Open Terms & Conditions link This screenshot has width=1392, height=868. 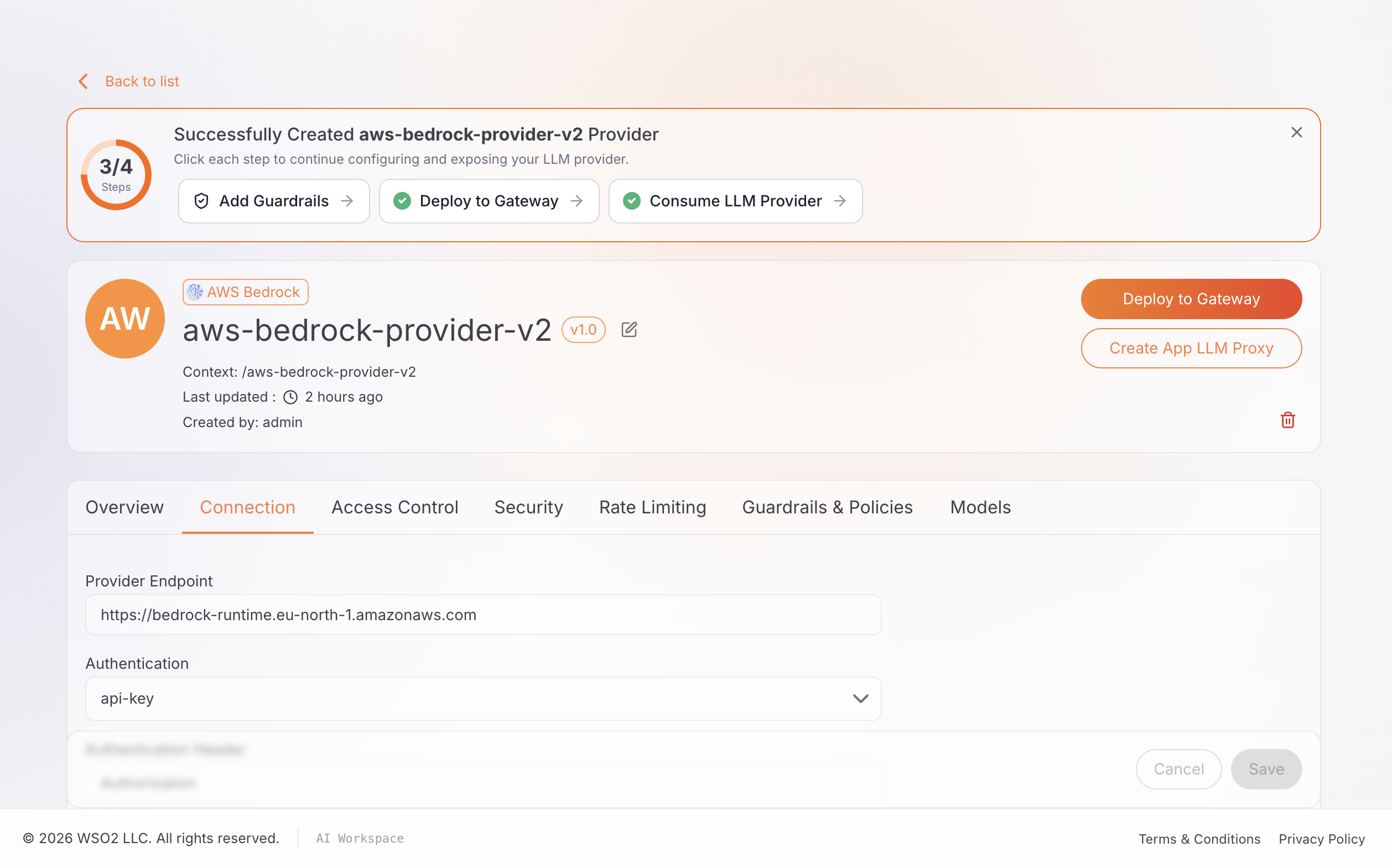[1199, 839]
